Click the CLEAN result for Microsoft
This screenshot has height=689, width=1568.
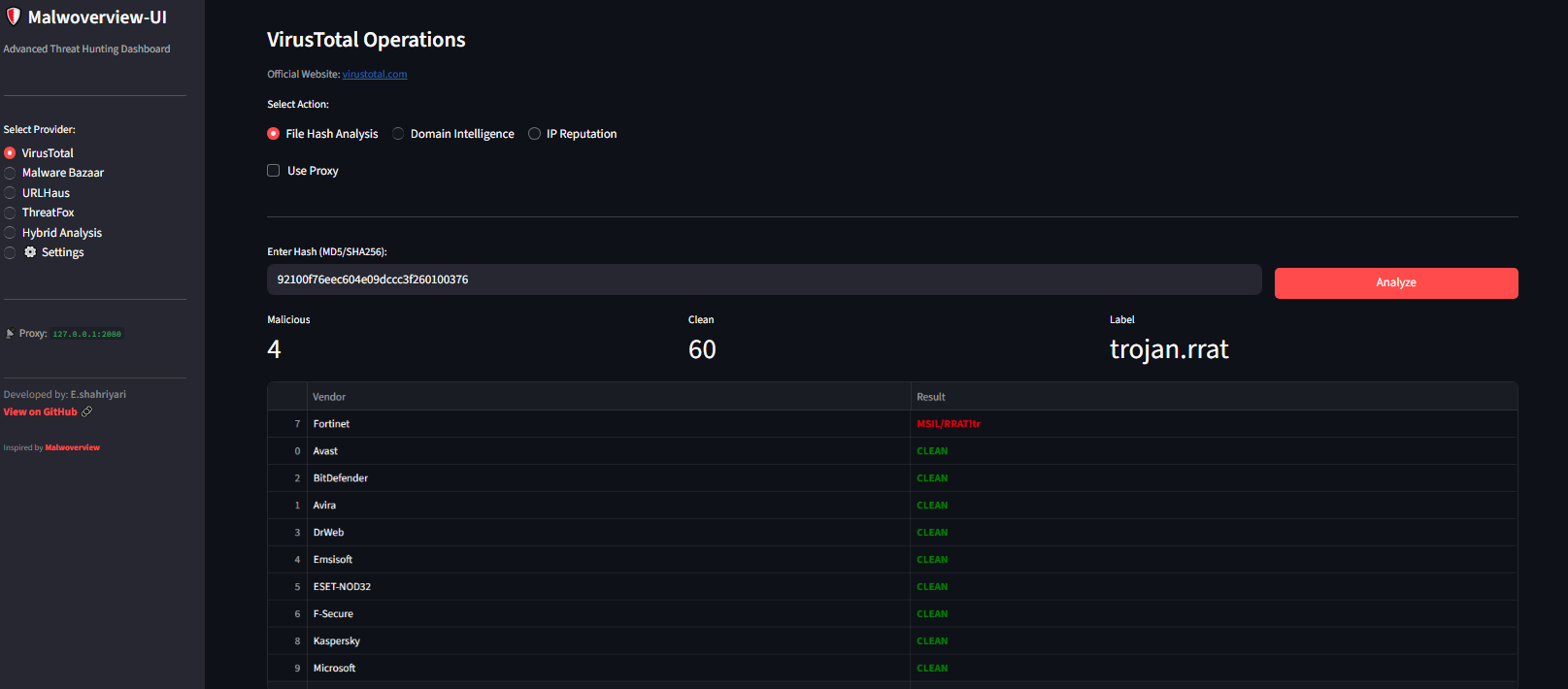1214,669
